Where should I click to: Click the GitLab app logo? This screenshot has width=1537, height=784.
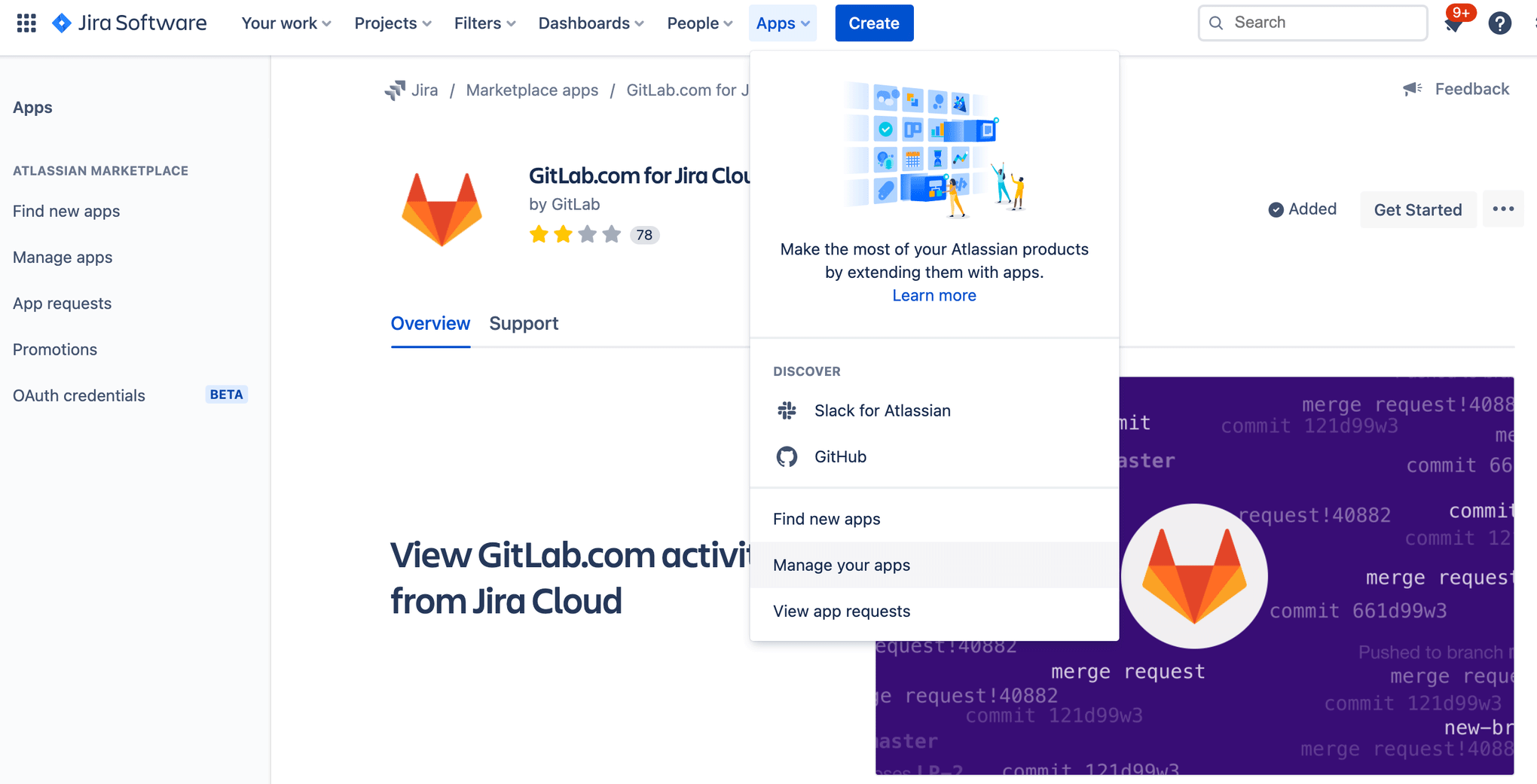pyautogui.click(x=442, y=208)
